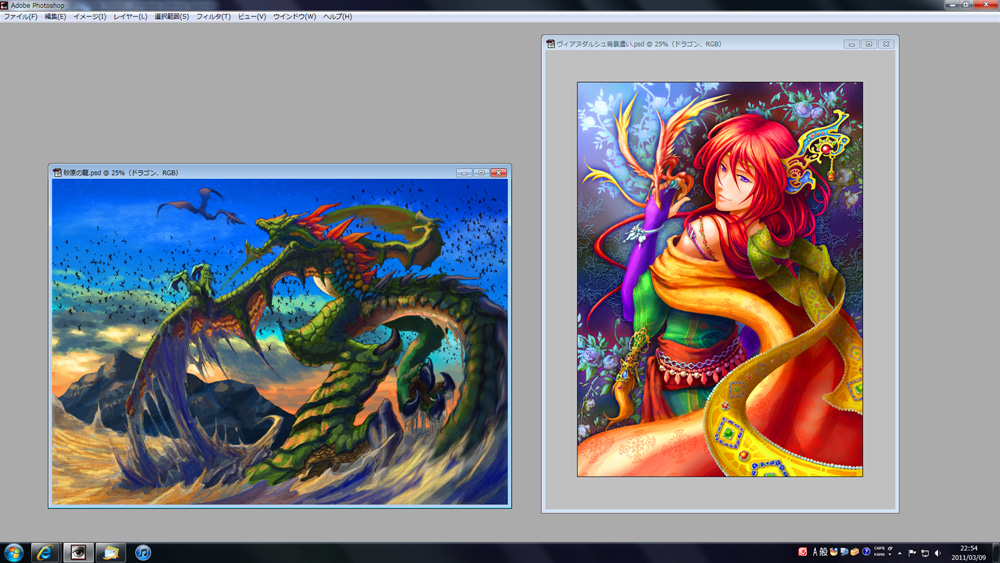
Task: Close the red-haired woman document window
Action: coord(886,44)
